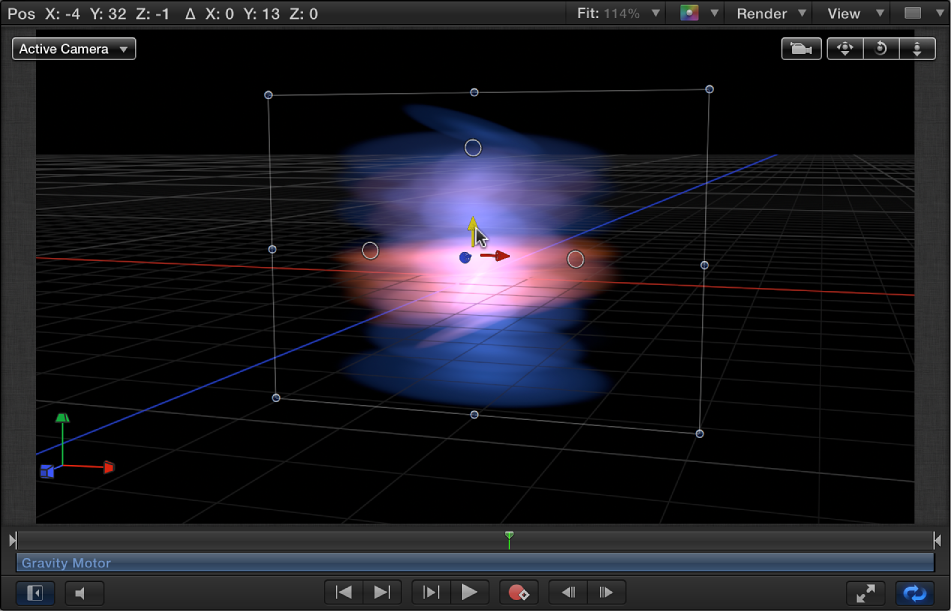Select the Orbit view tool

(881, 48)
